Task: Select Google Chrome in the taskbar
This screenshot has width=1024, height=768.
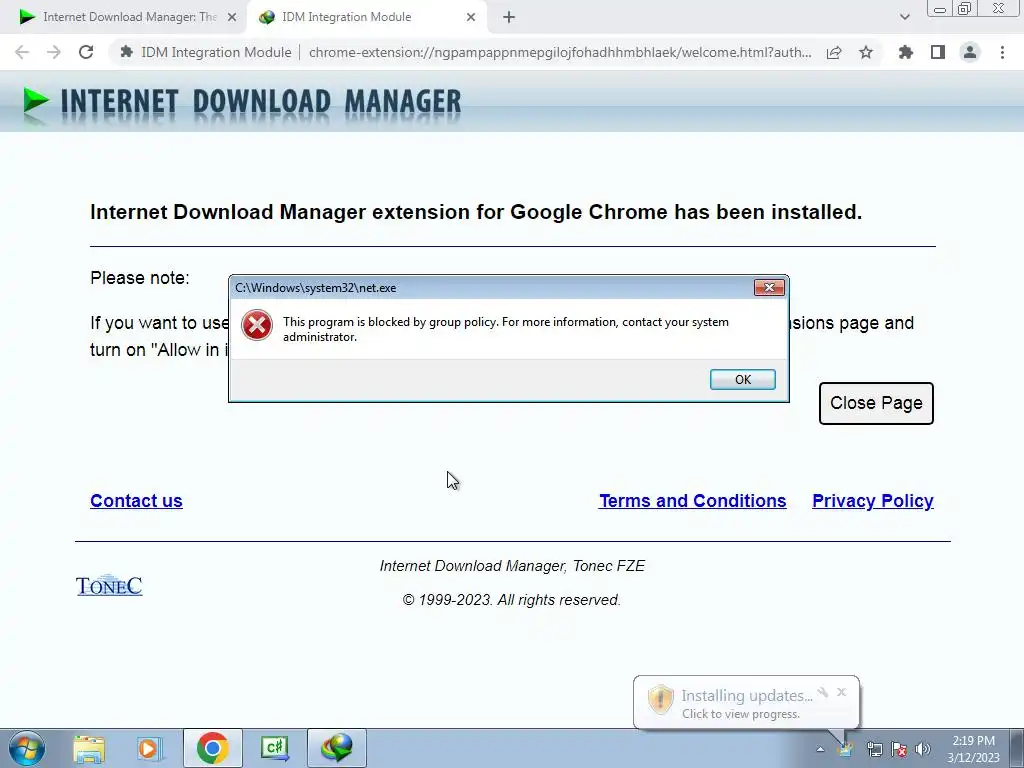Action: (212, 748)
